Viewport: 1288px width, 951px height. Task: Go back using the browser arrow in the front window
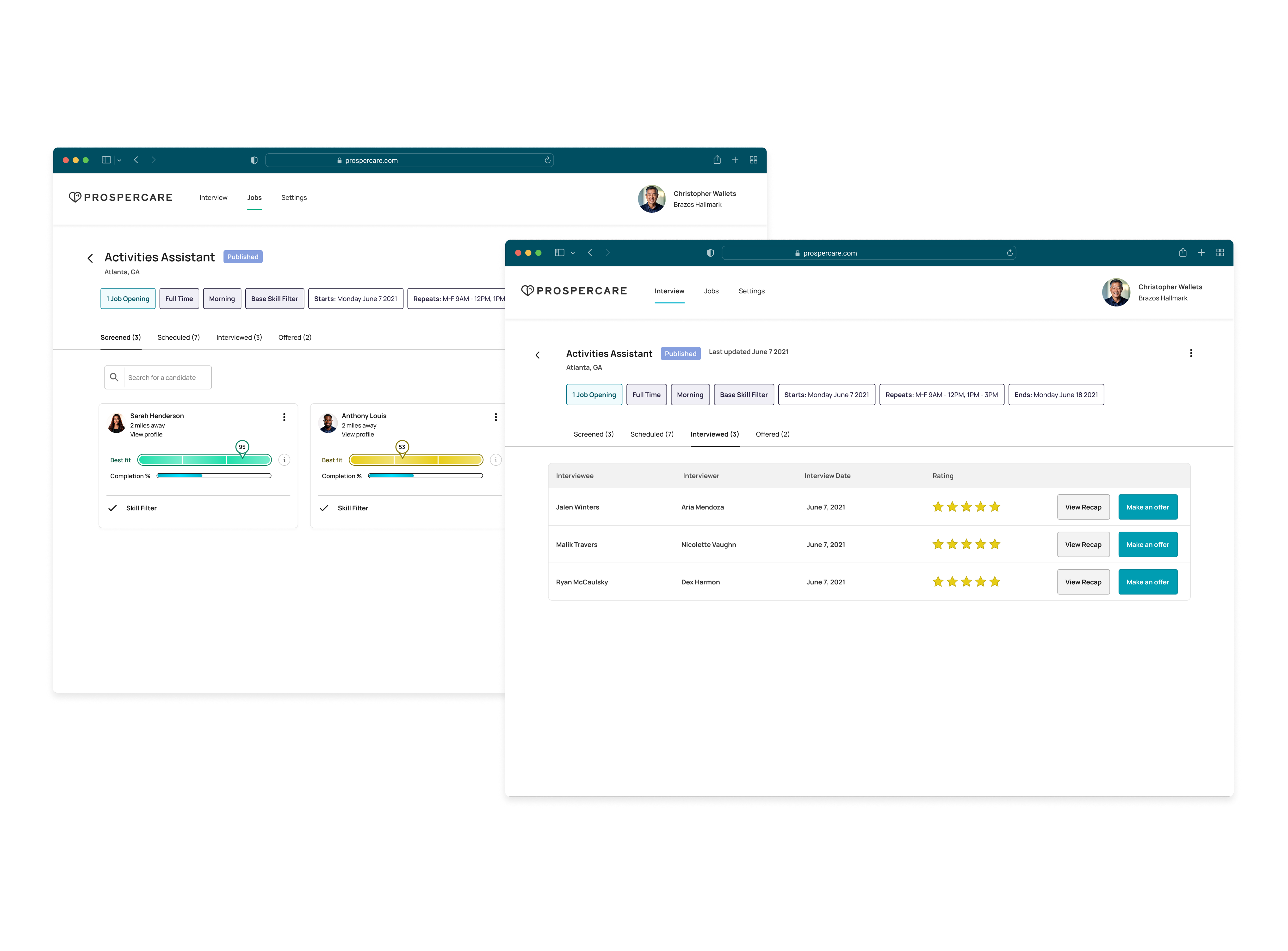pos(590,253)
